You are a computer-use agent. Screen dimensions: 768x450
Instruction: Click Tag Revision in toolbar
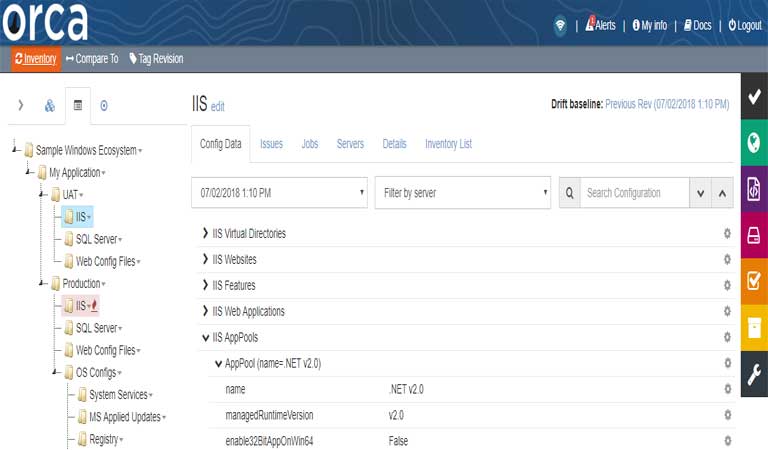(x=156, y=59)
